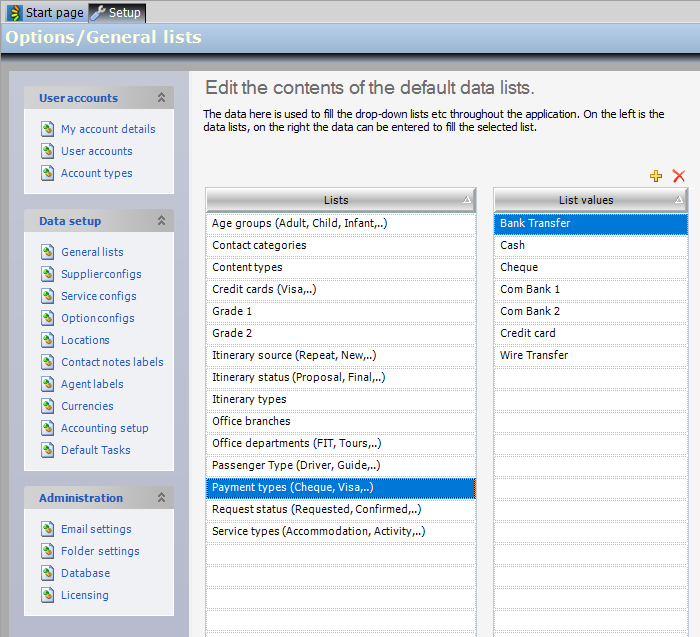Select the Wire Transfer list value

point(534,355)
